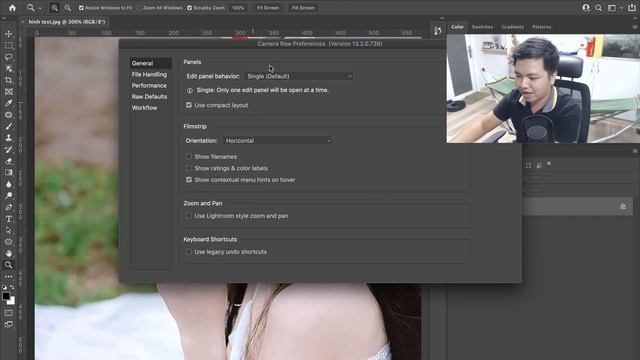This screenshot has width=640, height=360.
Task: Open Share export icon at top right
Action: [x=631, y=8]
